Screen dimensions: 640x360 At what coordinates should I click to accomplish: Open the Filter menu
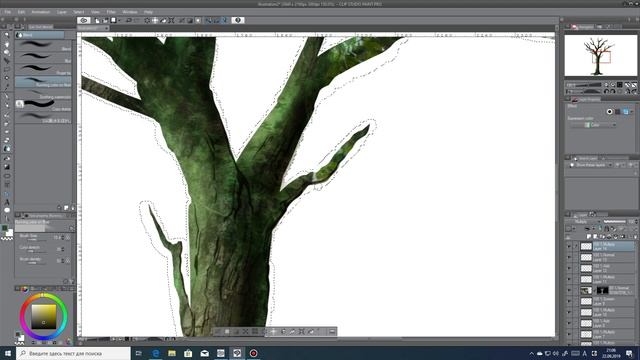click(x=111, y=12)
